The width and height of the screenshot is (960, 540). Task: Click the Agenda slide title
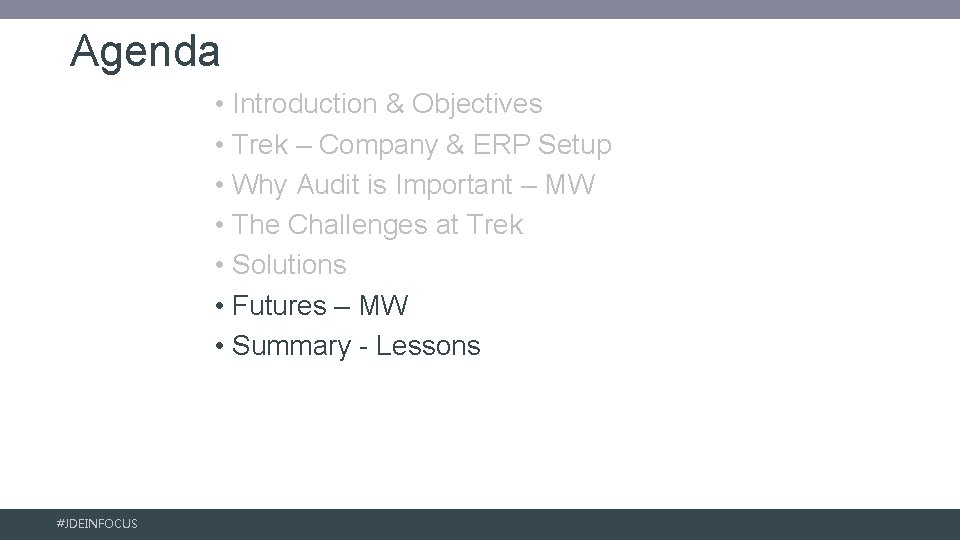point(145,51)
